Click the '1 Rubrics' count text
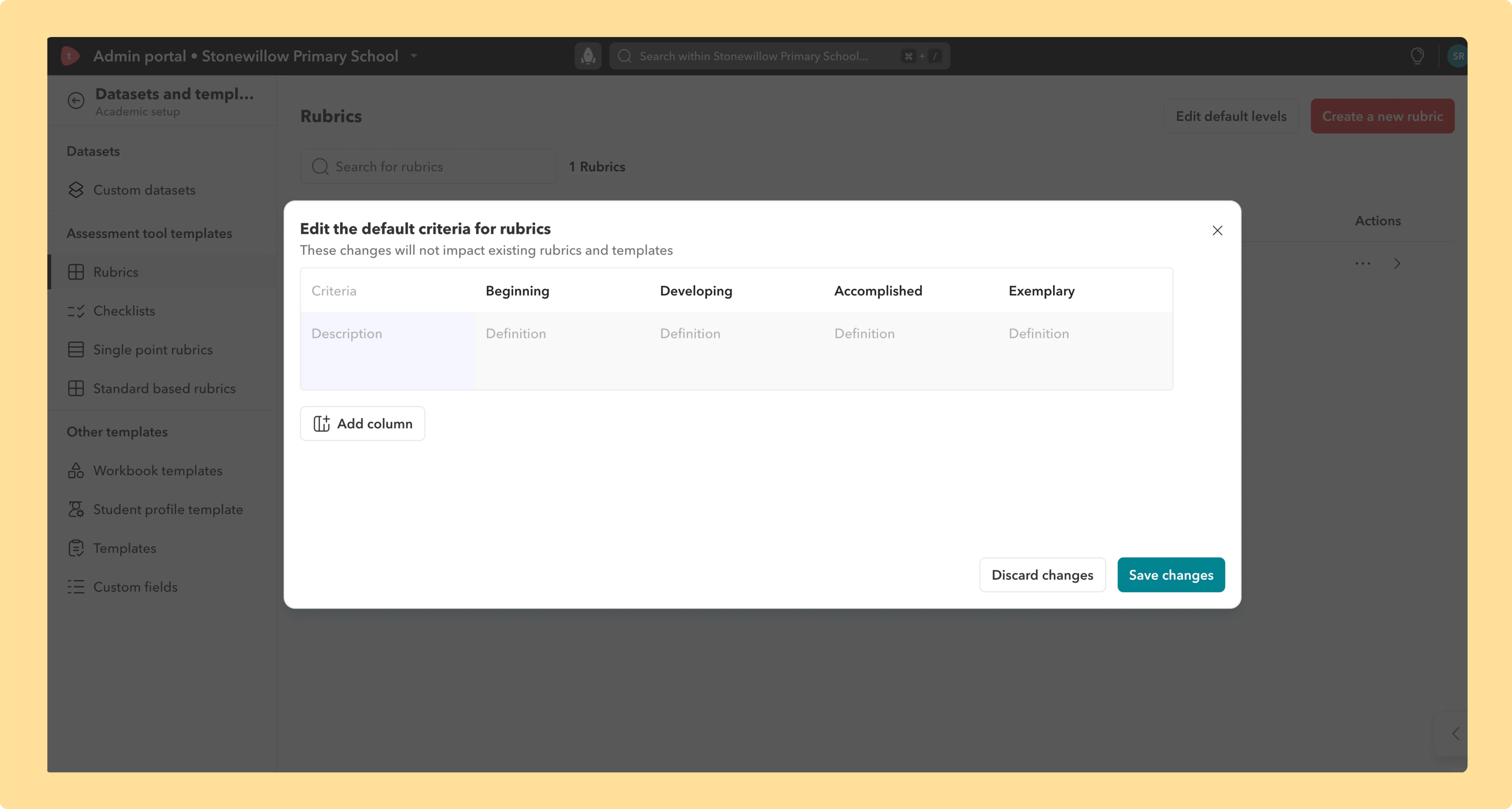The width and height of the screenshot is (1512, 809). [597, 167]
